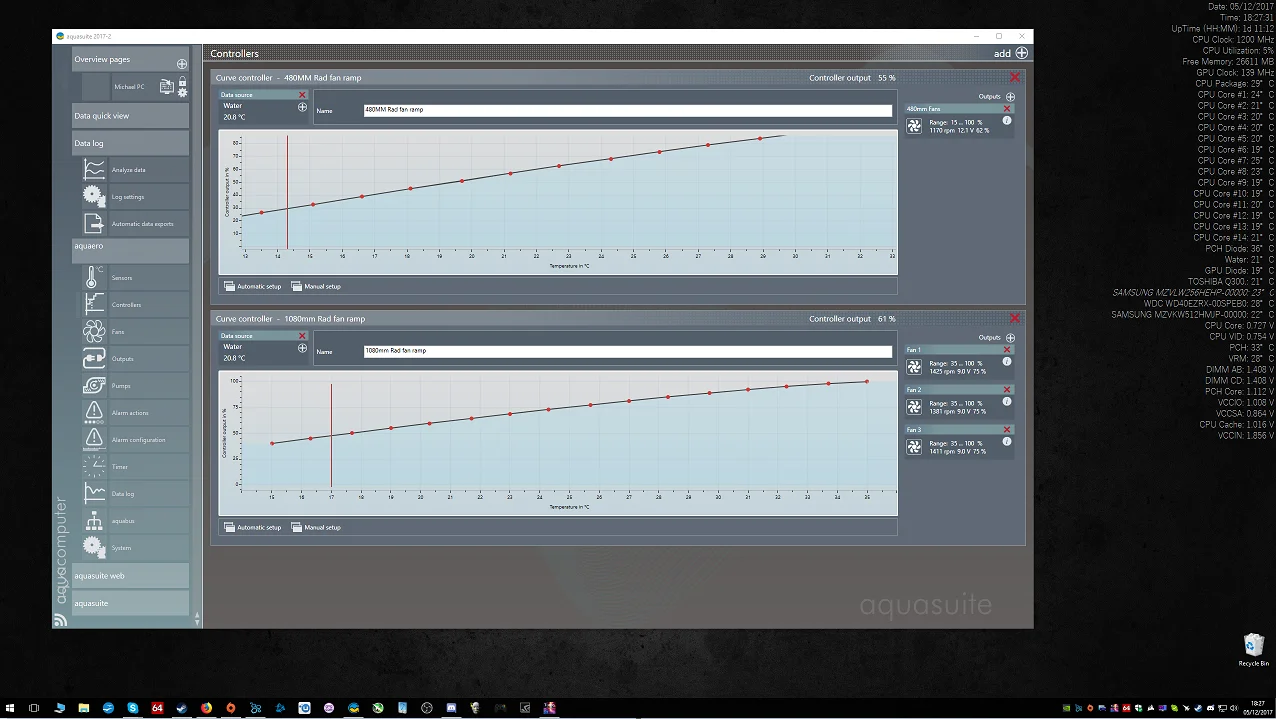Expand the Data quick view section
Viewport: 1276px width, 719px height.
[x=130, y=116]
